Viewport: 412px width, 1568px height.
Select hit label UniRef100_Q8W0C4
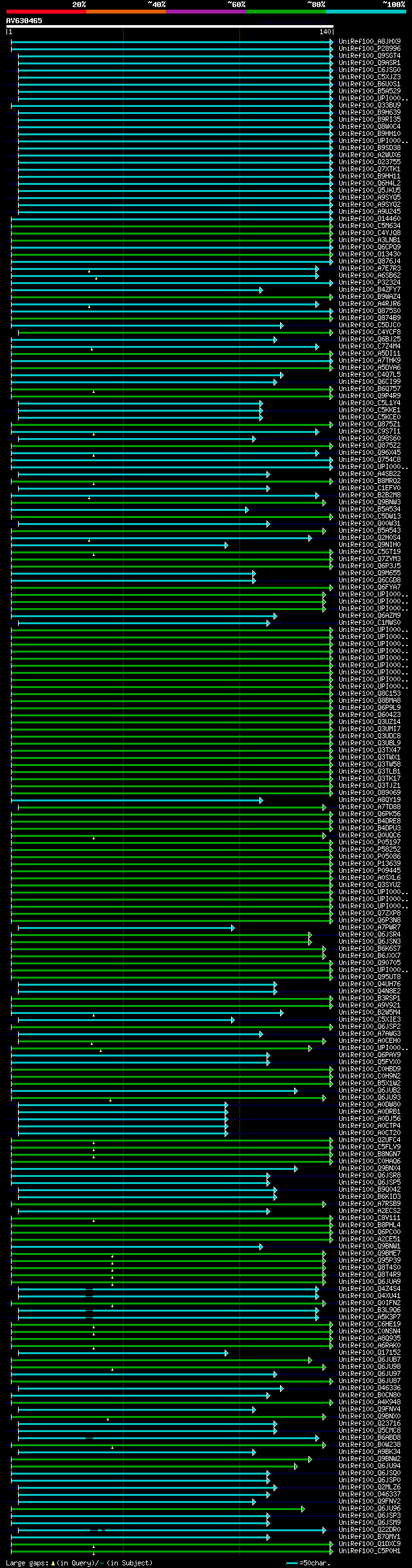point(370,126)
